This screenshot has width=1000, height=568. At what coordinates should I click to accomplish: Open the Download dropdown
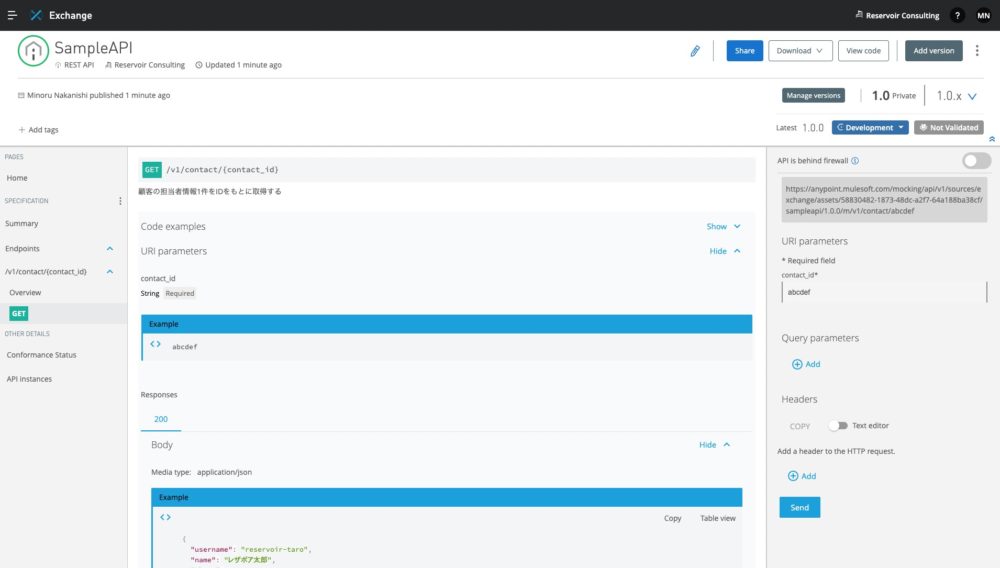point(800,50)
